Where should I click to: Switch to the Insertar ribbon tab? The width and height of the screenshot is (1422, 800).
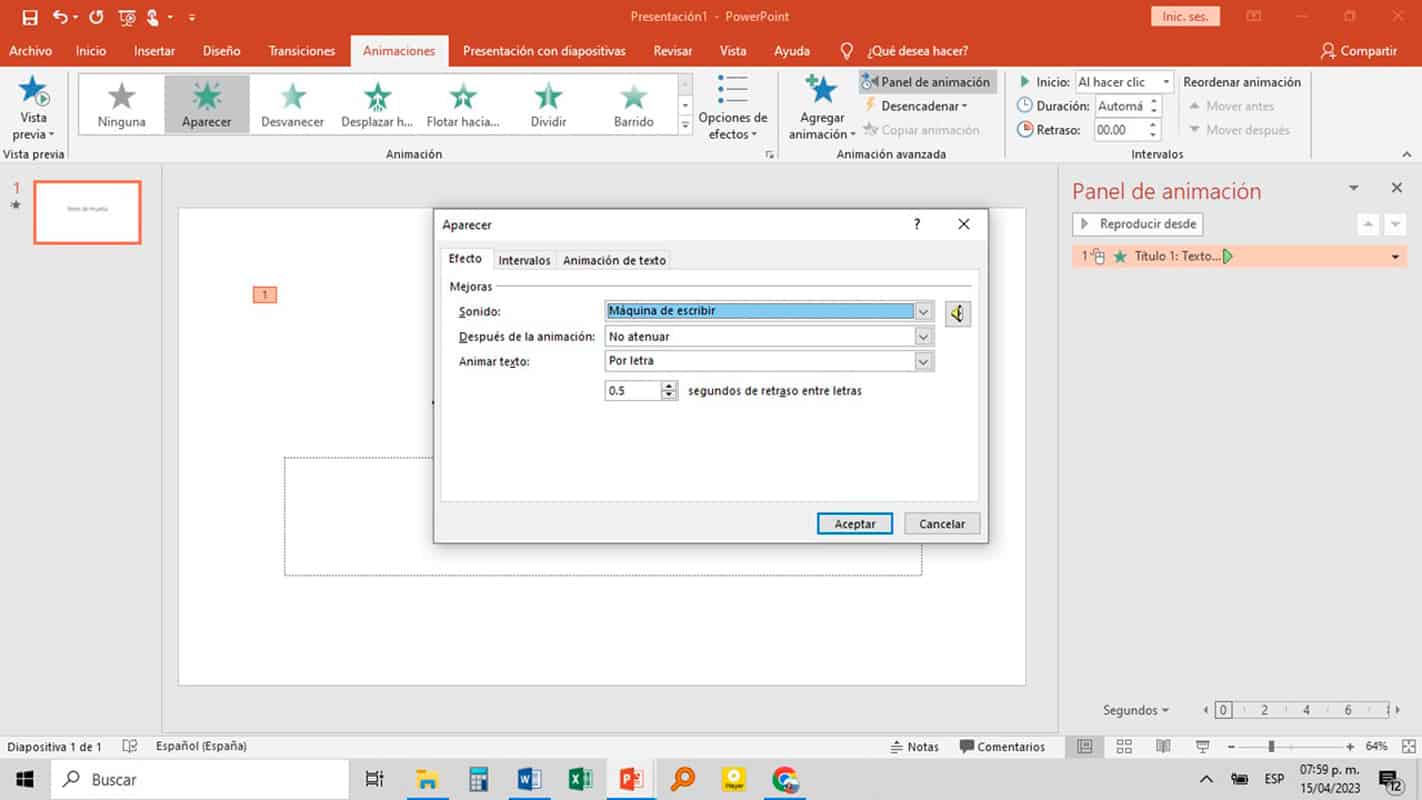pyautogui.click(x=154, y=51)
